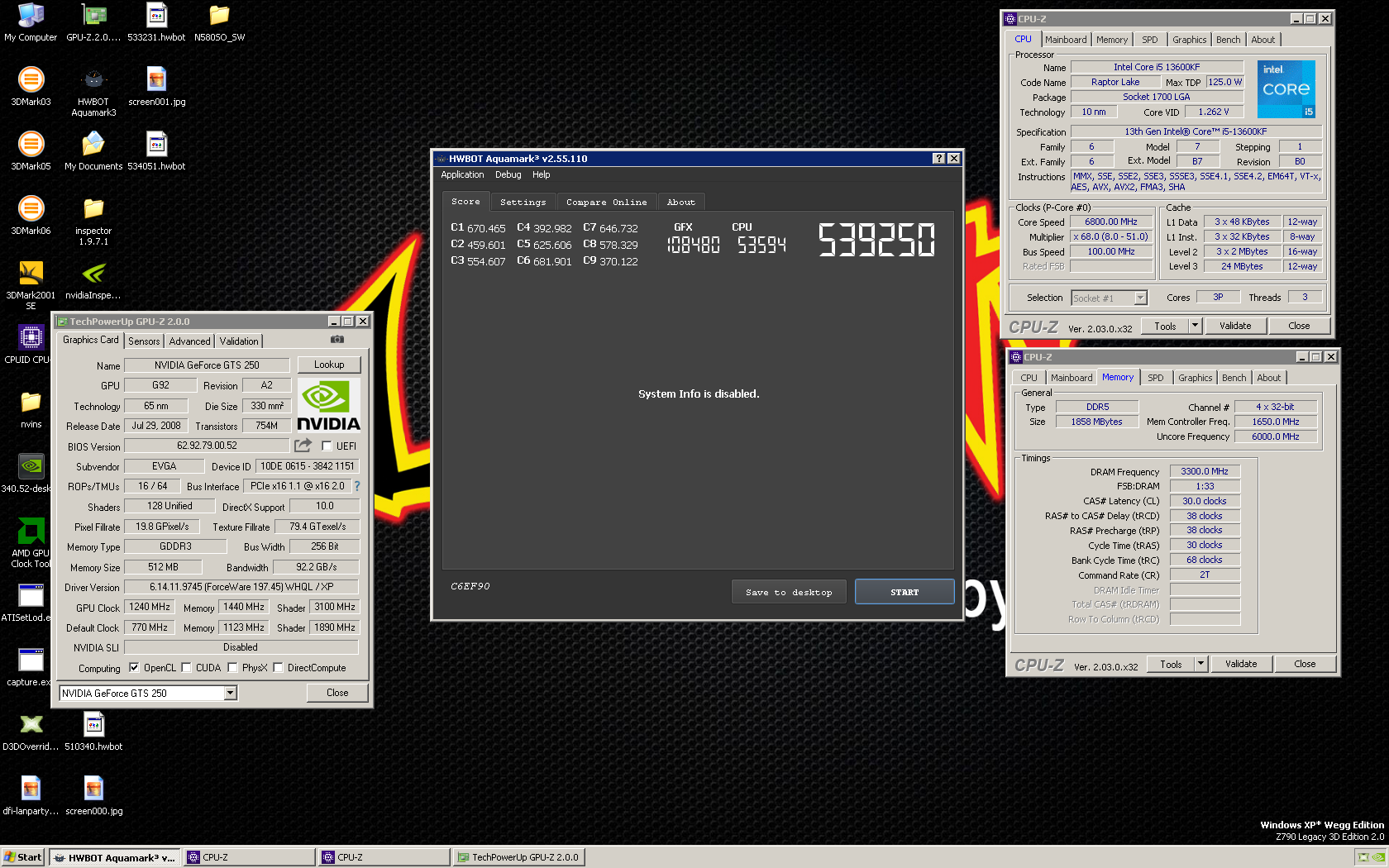The height and width of the screenshot is (868, 1389).
Task: Click Validate in upper CPU-Z window
Action: coord(1235,326)
